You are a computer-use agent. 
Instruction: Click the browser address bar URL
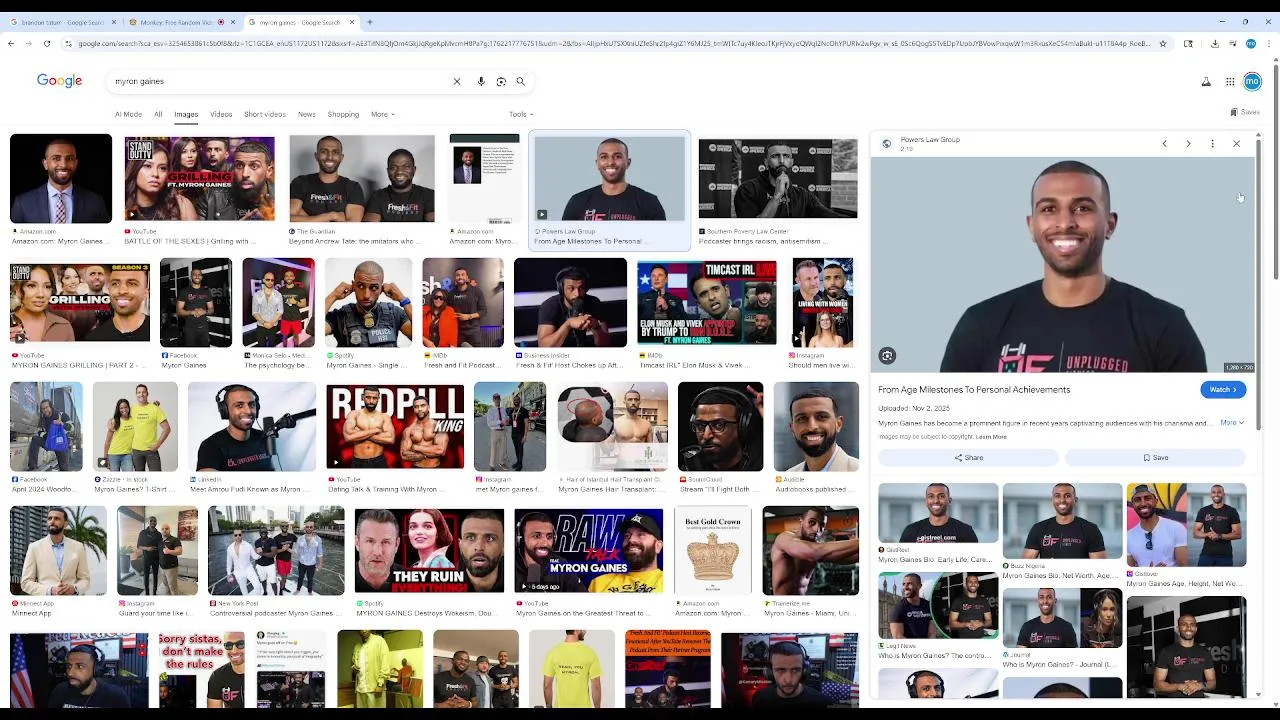[x=614, y=43]
